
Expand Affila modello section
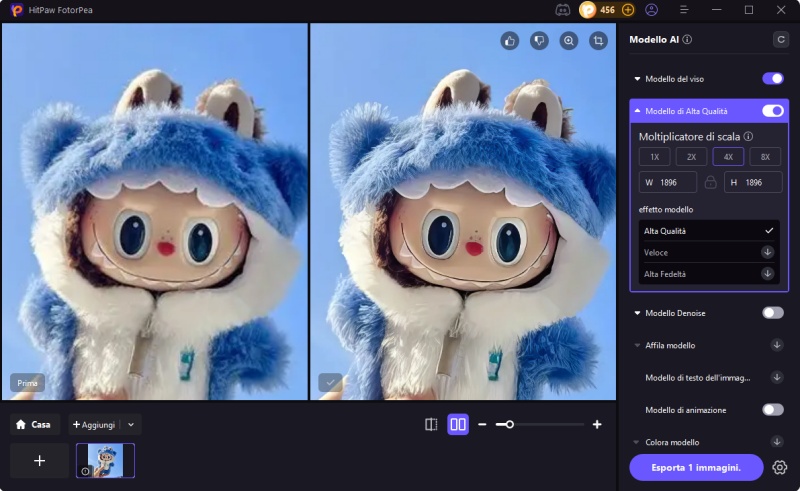point(637,346)
